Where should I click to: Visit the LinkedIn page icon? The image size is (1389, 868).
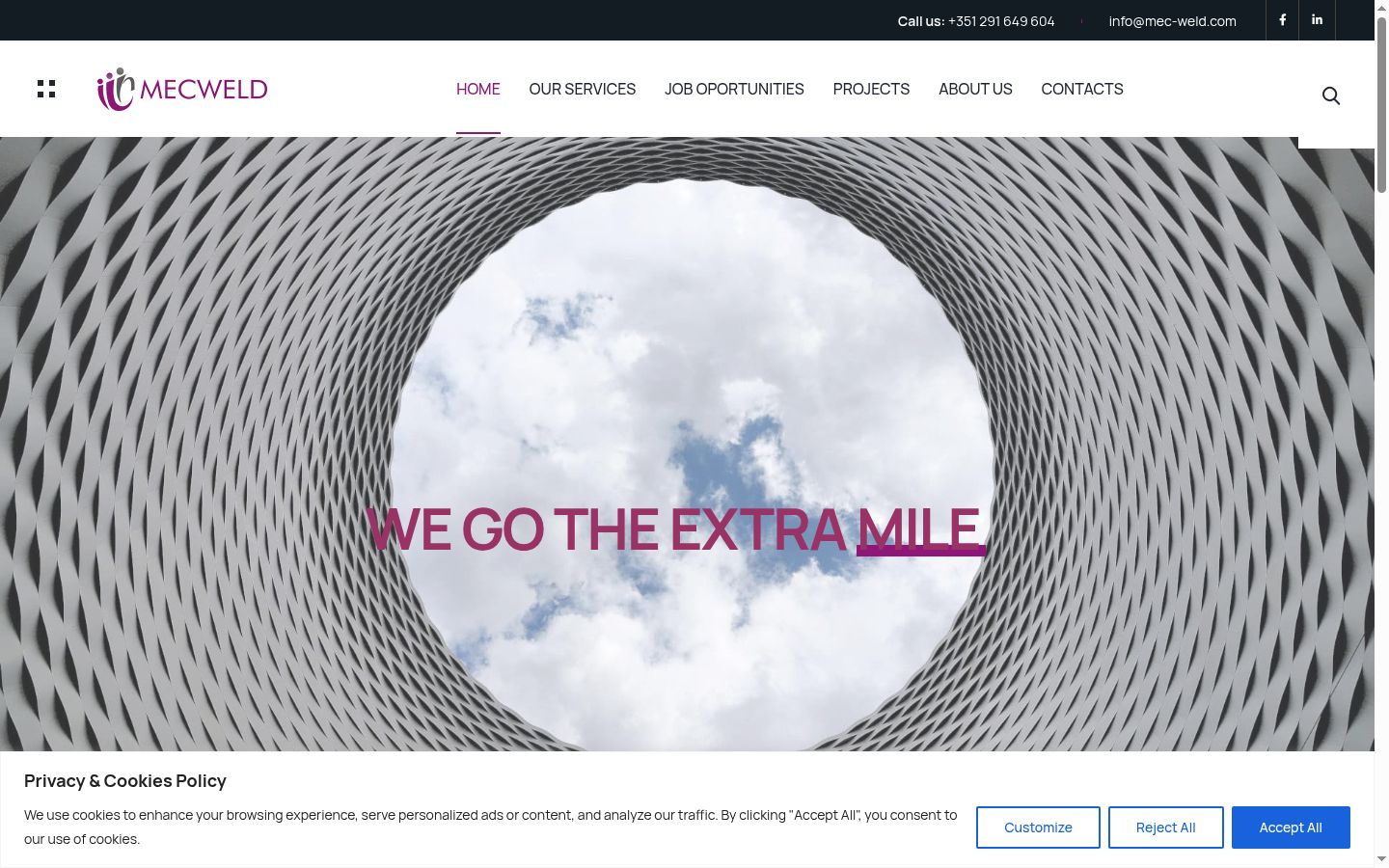[1317, 19]
